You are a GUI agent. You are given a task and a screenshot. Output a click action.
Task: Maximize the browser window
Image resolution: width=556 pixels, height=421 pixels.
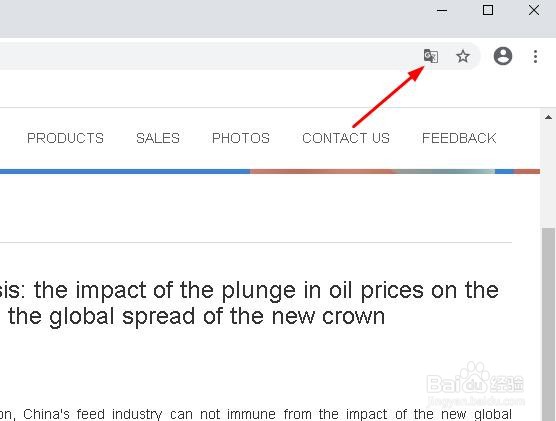click(488, 10)
